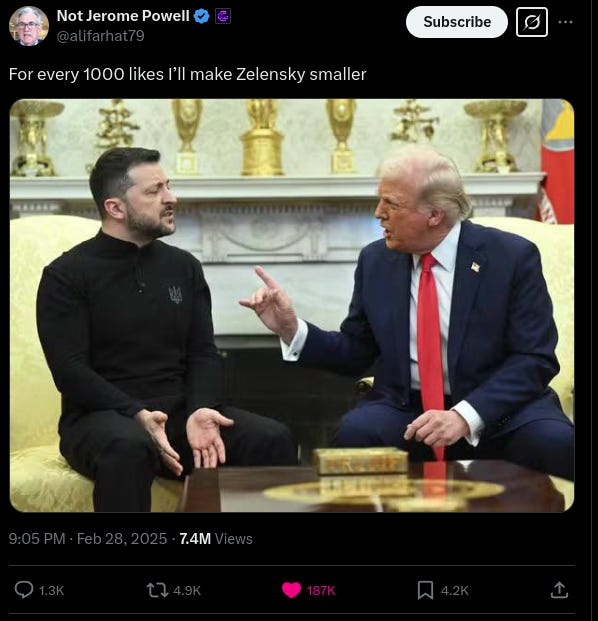Image resolution: width=598 pixels, height=621 pixels.
Task: Click the reply speech bubble icon
Action: point(24,589)
